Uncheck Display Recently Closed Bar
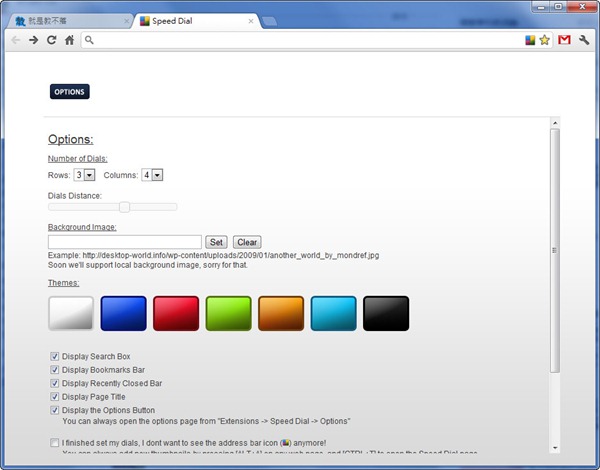The width and height of the screenshot is (600, 470). 55,383
